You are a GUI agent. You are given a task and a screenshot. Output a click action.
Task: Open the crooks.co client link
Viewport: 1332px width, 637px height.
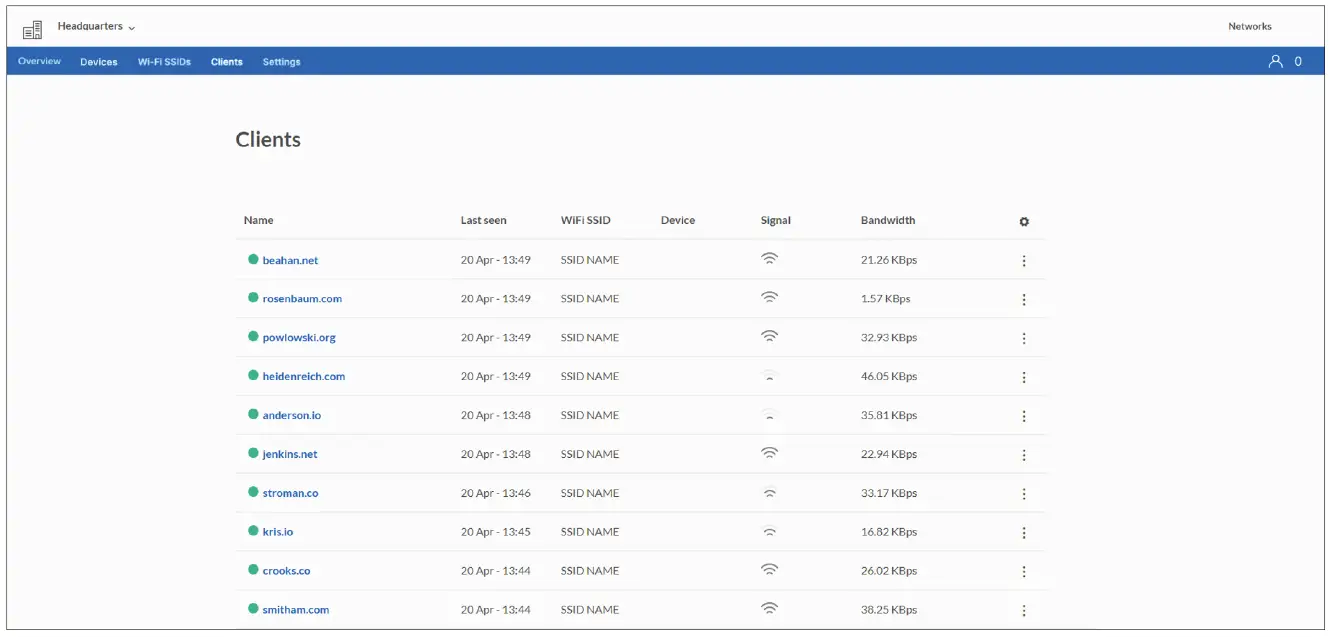pyautogui.click(x=287, y=571)
